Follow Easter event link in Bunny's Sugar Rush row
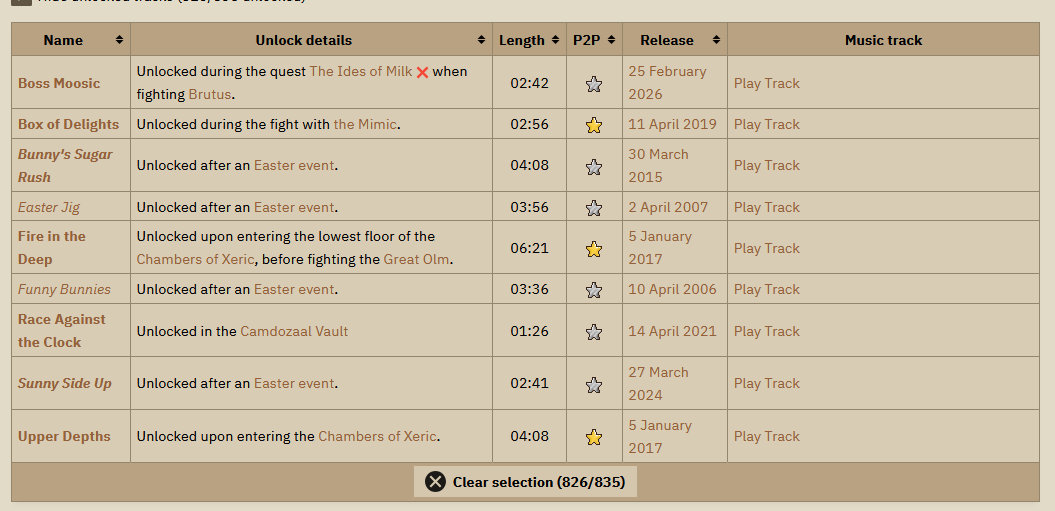1055x511 pixels. (293, 165)
